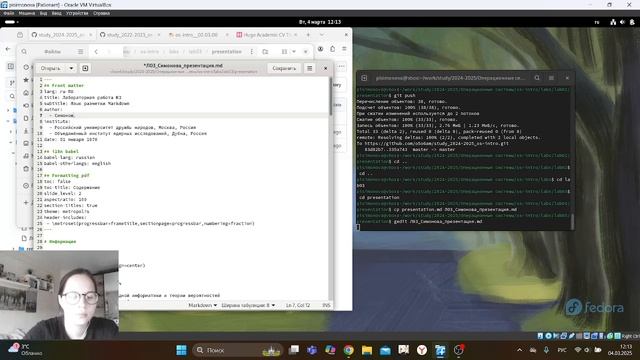The image size is (640, 360).
Task: Click the 'Front matter' heading line in gedit
Action: click(x=64, y=85)
